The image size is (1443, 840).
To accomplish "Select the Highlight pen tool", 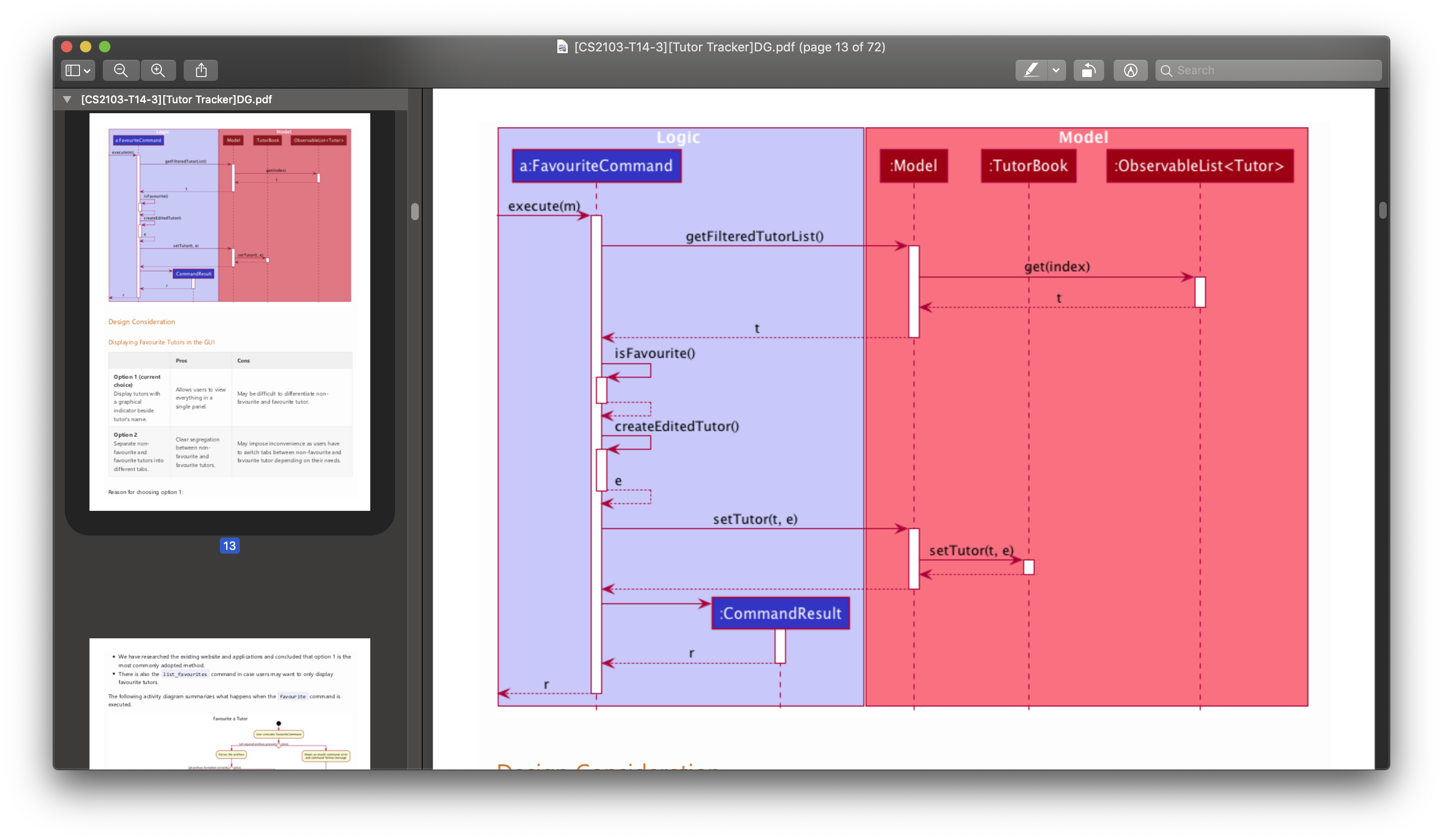I will 1031,70.
